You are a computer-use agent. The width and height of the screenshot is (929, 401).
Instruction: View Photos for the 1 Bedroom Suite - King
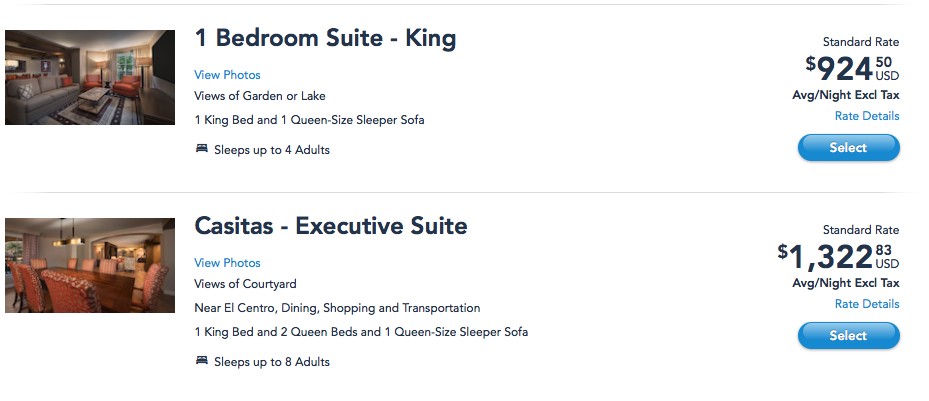pyautogui.click(x=227, y=75)
